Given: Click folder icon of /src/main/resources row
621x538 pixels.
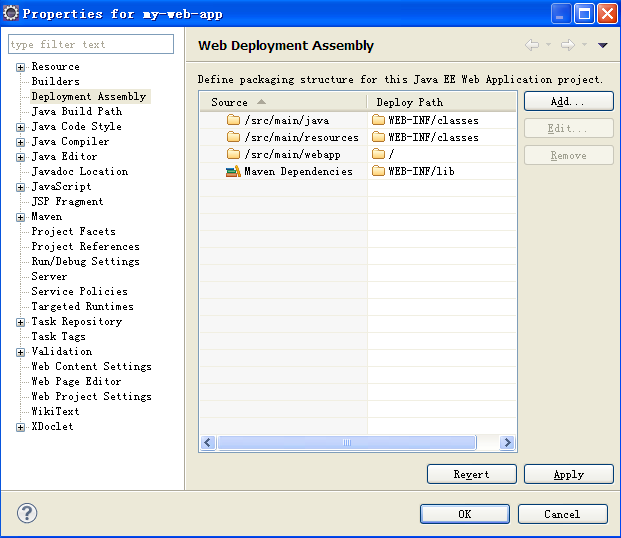Looking at the screenshot, I should point(233,137).
